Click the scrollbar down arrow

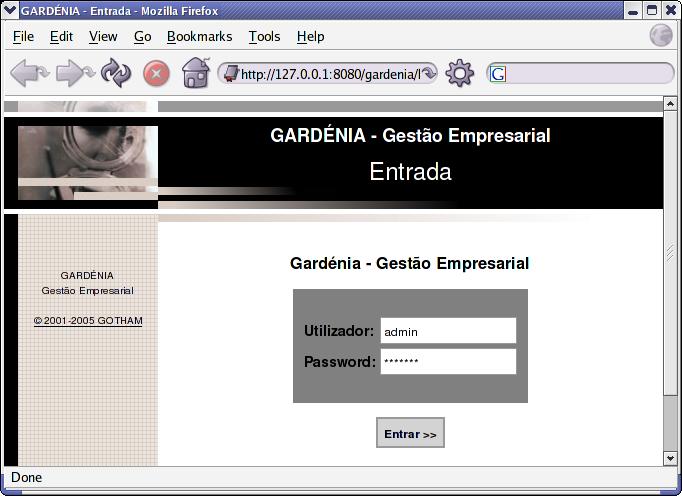pos(670,458)
